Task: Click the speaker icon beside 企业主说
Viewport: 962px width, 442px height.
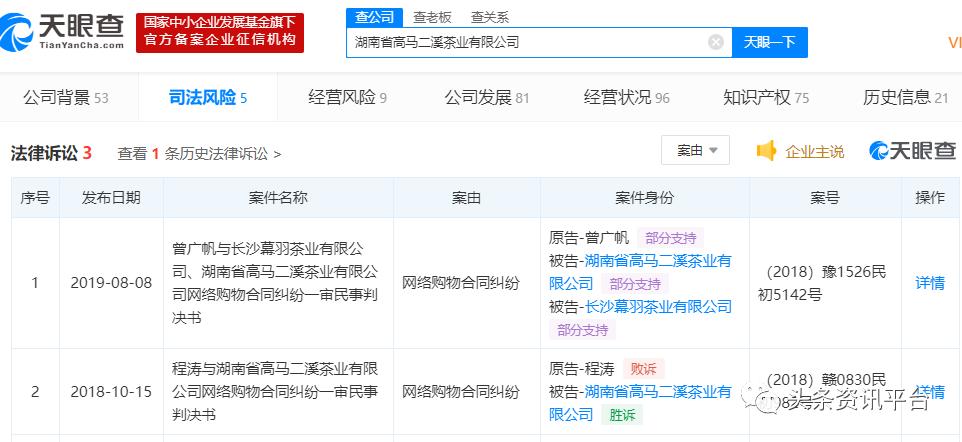Action: (766, 151)
